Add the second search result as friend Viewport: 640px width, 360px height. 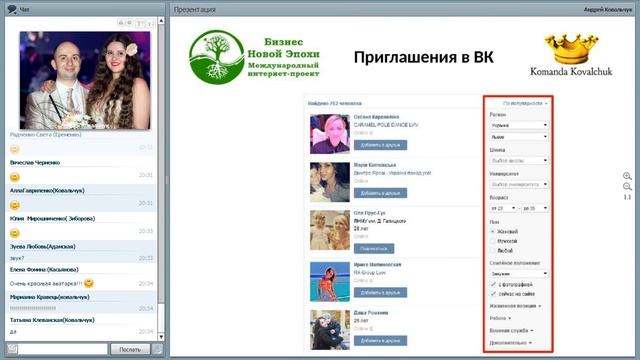pos(380,193)
